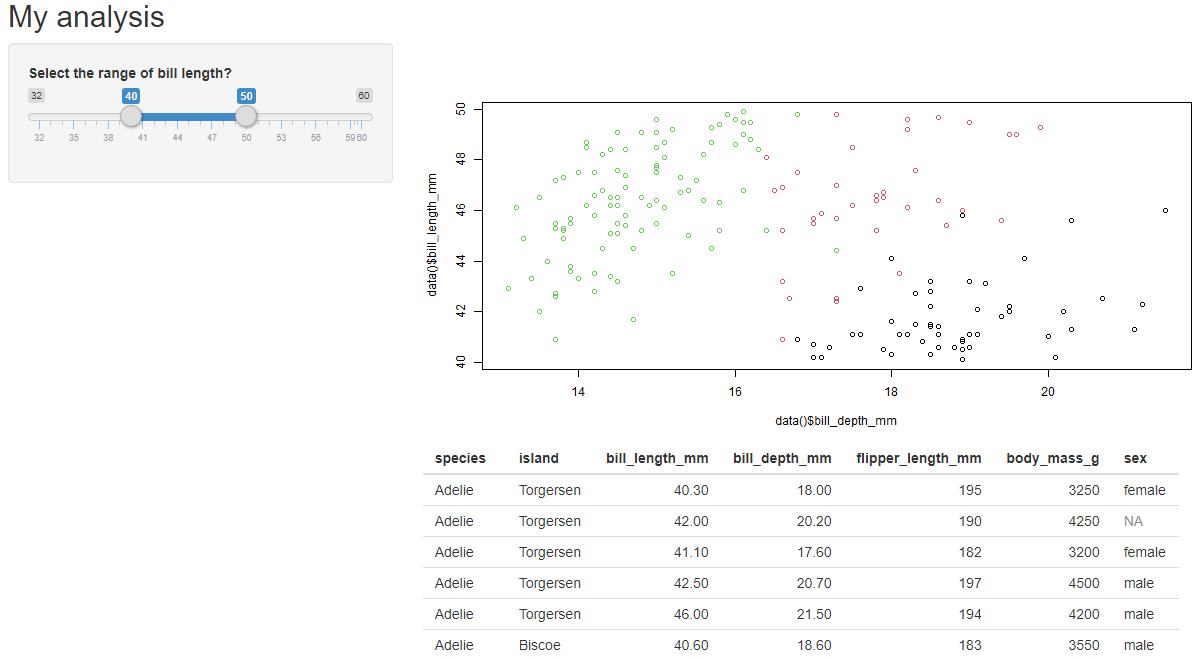Click the Biscoe island cell

click(x=540, y=645)
